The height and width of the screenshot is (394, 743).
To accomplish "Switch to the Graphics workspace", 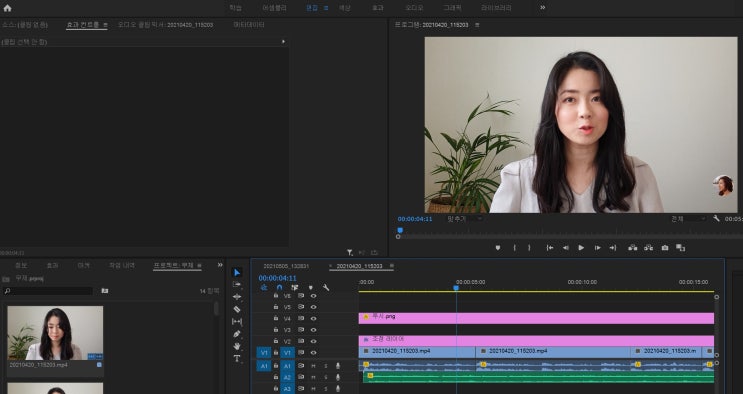I will pos(453,8).
